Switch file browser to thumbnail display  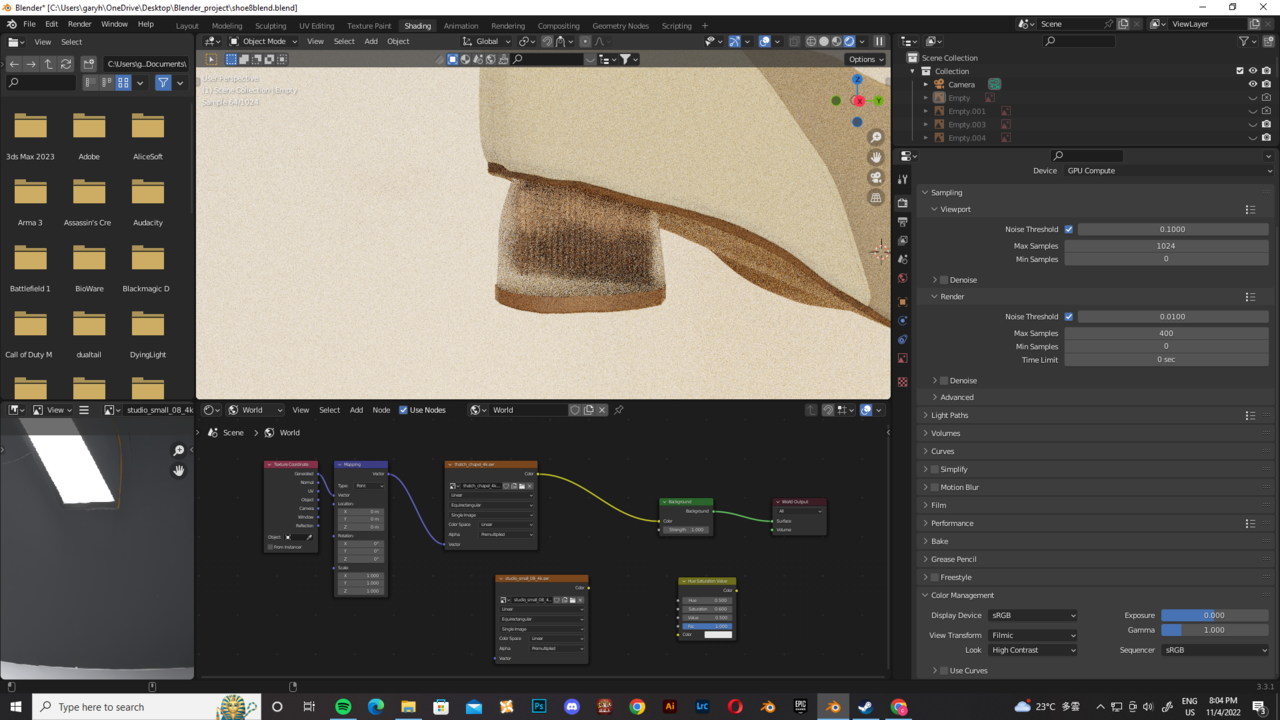click(x=123, y=83)
